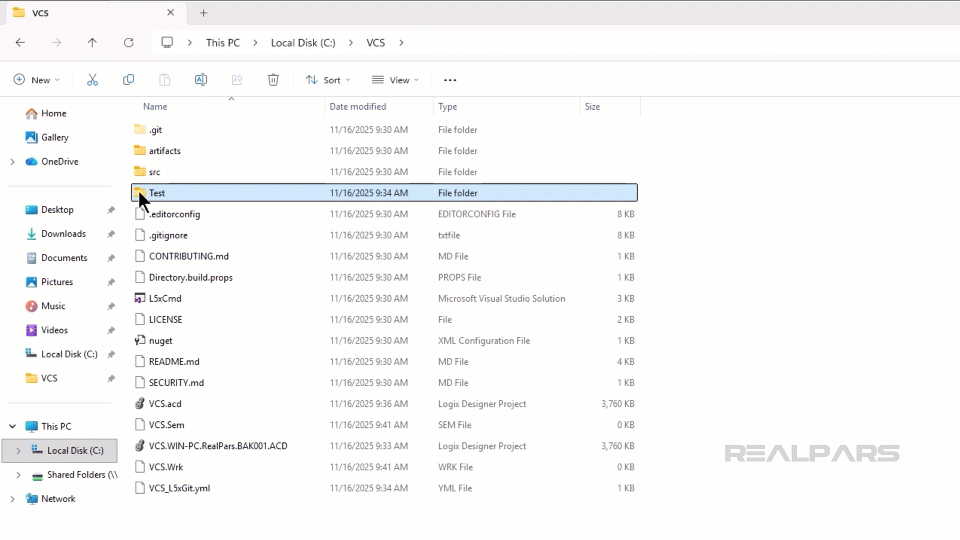This screenshot has height=540, width=960.
Task: Close the VCS tab
Action: pos(170,12)
